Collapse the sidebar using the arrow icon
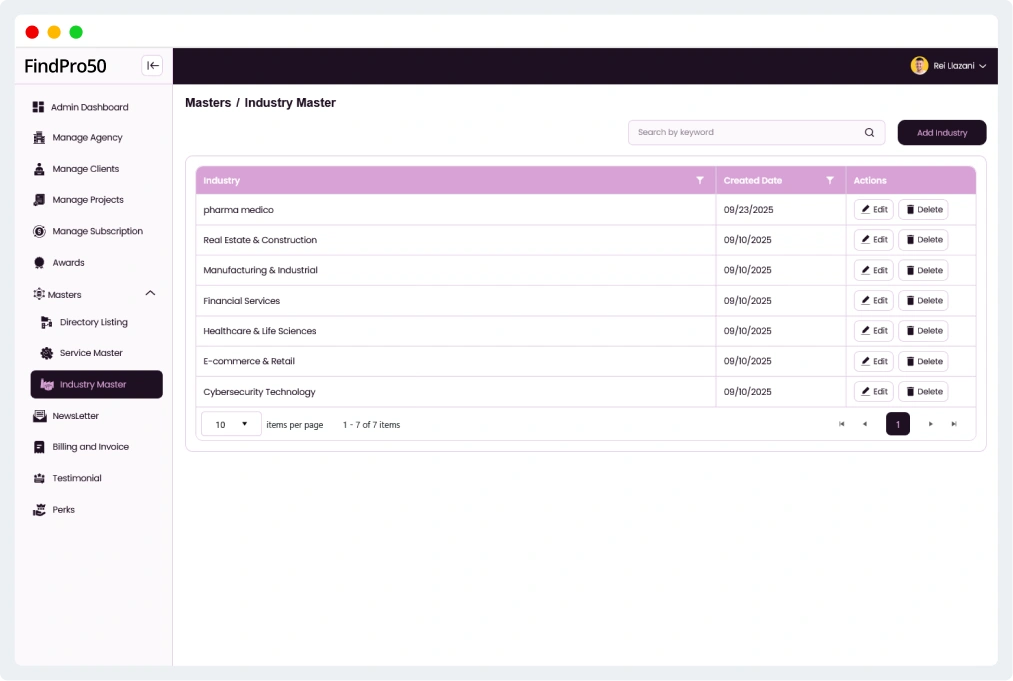This screenshot has width=1013, height=681. coord(152,66)
